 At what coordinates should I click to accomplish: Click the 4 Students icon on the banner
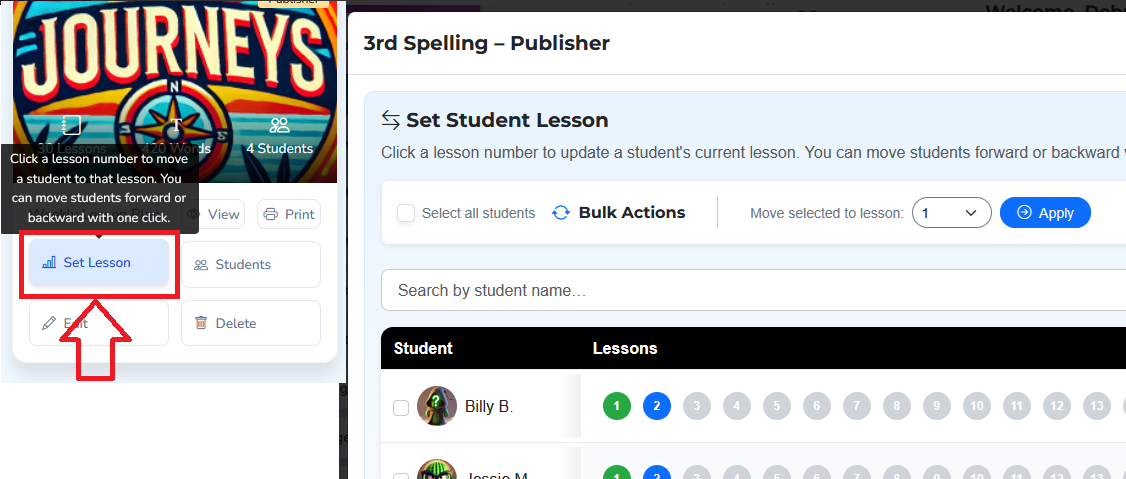click(279, 126)
